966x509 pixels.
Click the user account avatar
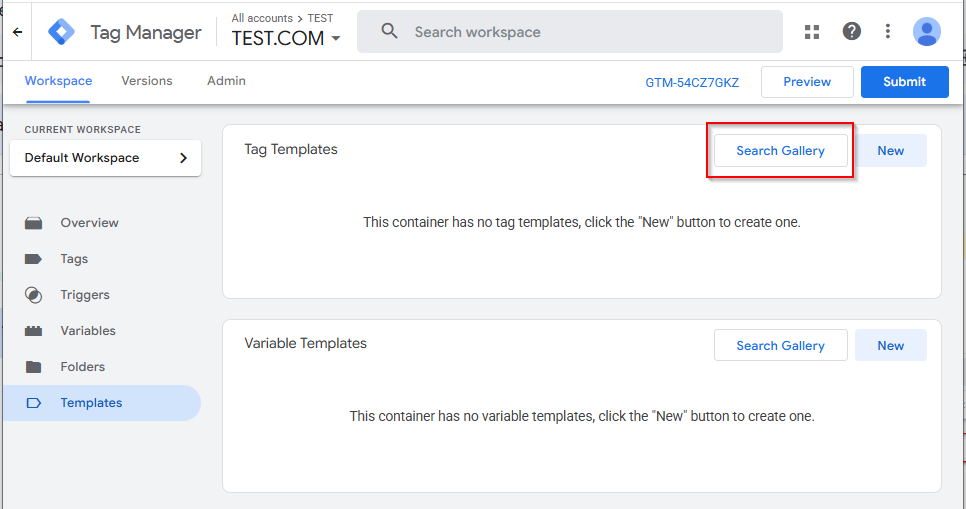click(x=927, y=31)
